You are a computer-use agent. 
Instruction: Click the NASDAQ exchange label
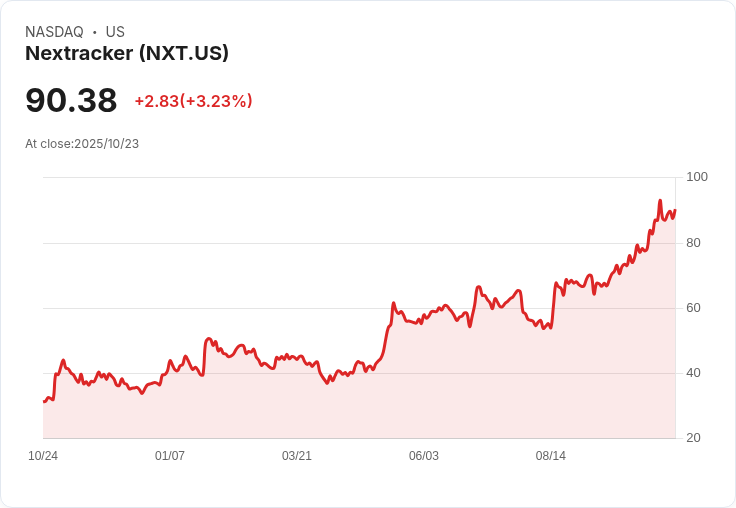[x=54, y=32]
